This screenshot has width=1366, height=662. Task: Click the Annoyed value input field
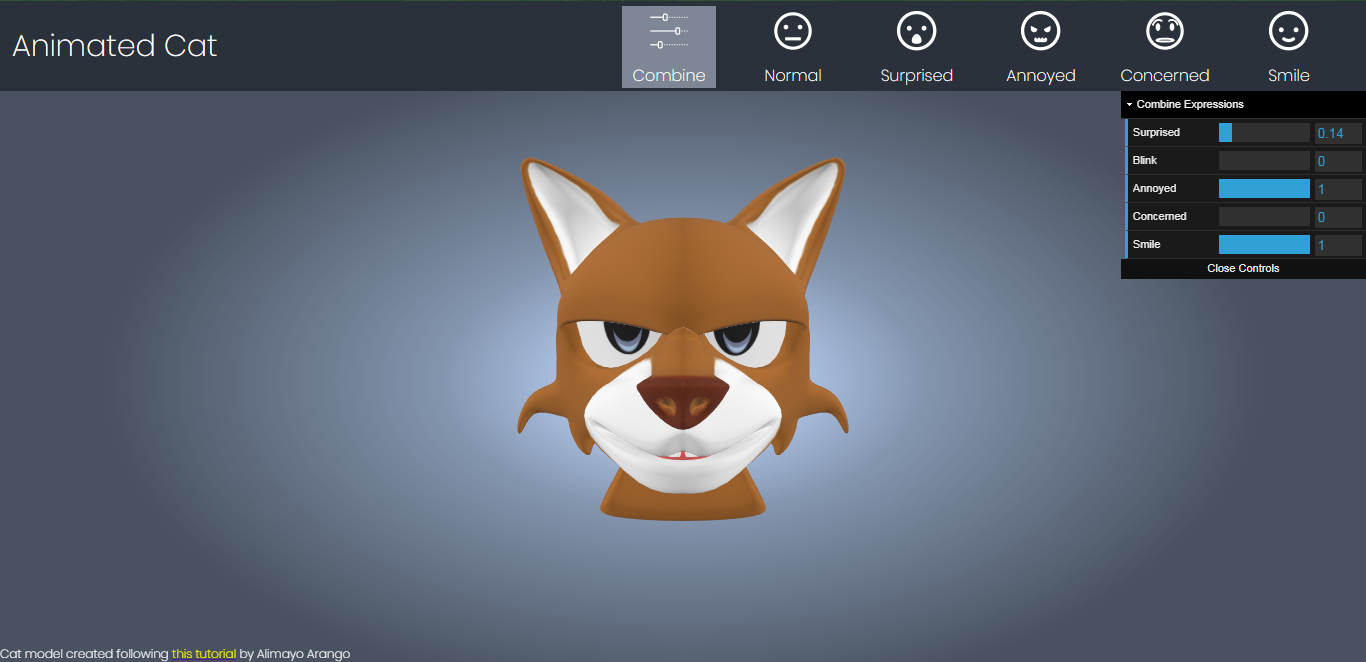[1338, 189]
